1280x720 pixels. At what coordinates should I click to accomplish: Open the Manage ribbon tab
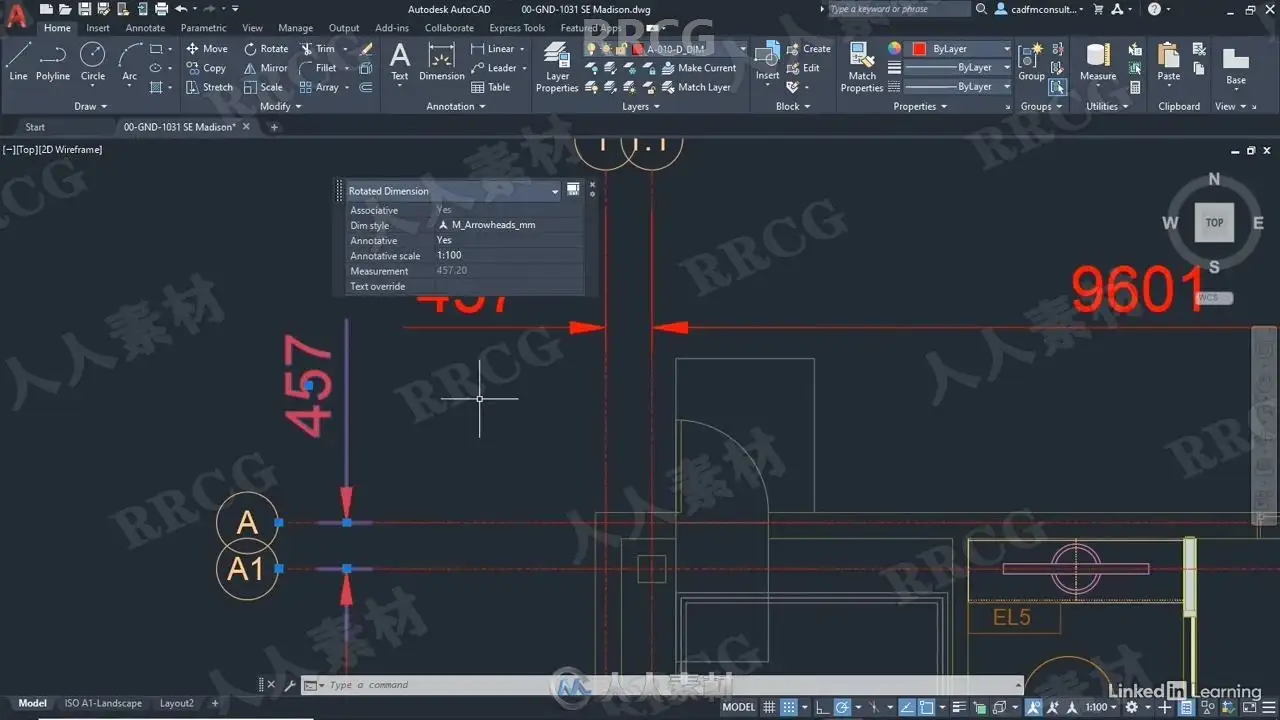tap(295, 28)
